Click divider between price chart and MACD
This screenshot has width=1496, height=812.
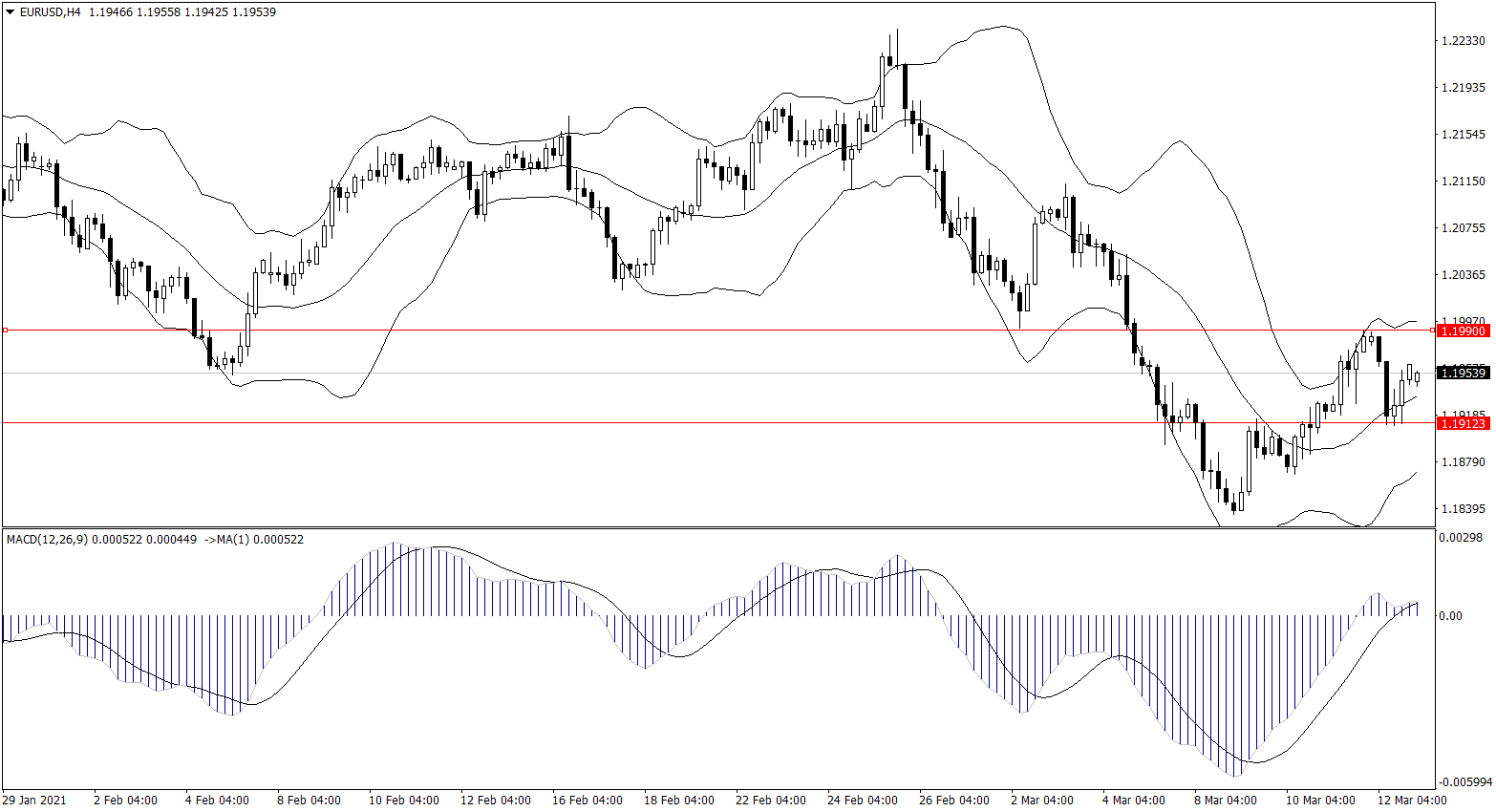pos(716,527)
